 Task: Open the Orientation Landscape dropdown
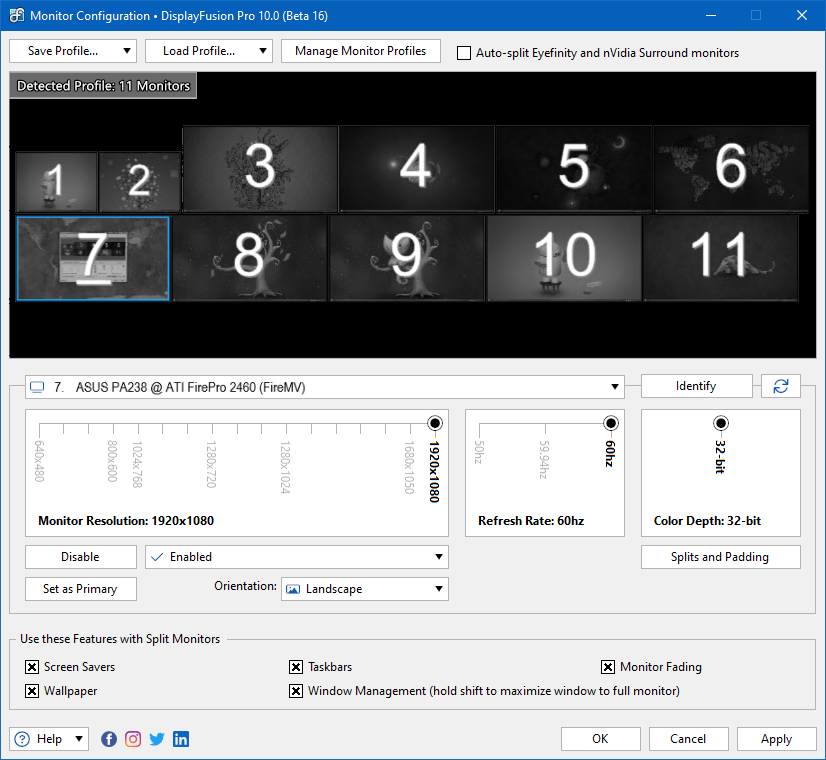[x=365, y=589]
